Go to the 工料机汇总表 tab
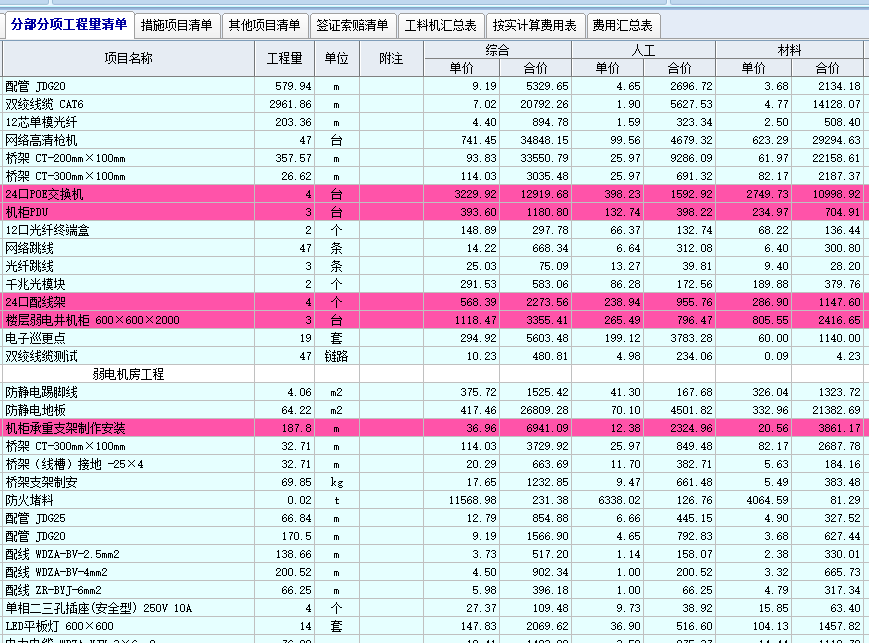869x643 pixels. (440, 25)
